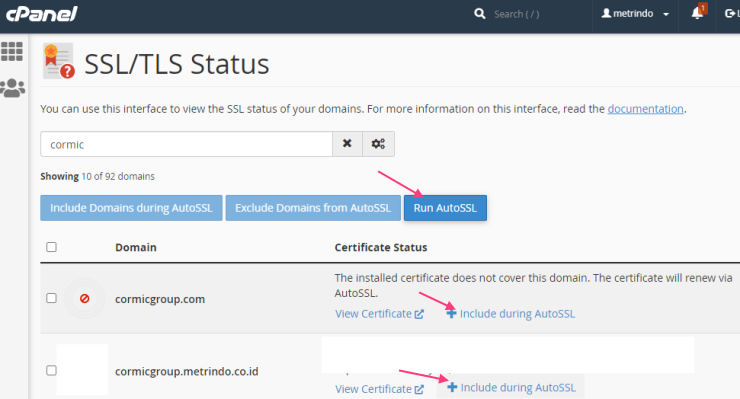Click the red blocked status icon for cormicgroup.com
Viewport: 740px width, 399px height.
click(84, 298)
